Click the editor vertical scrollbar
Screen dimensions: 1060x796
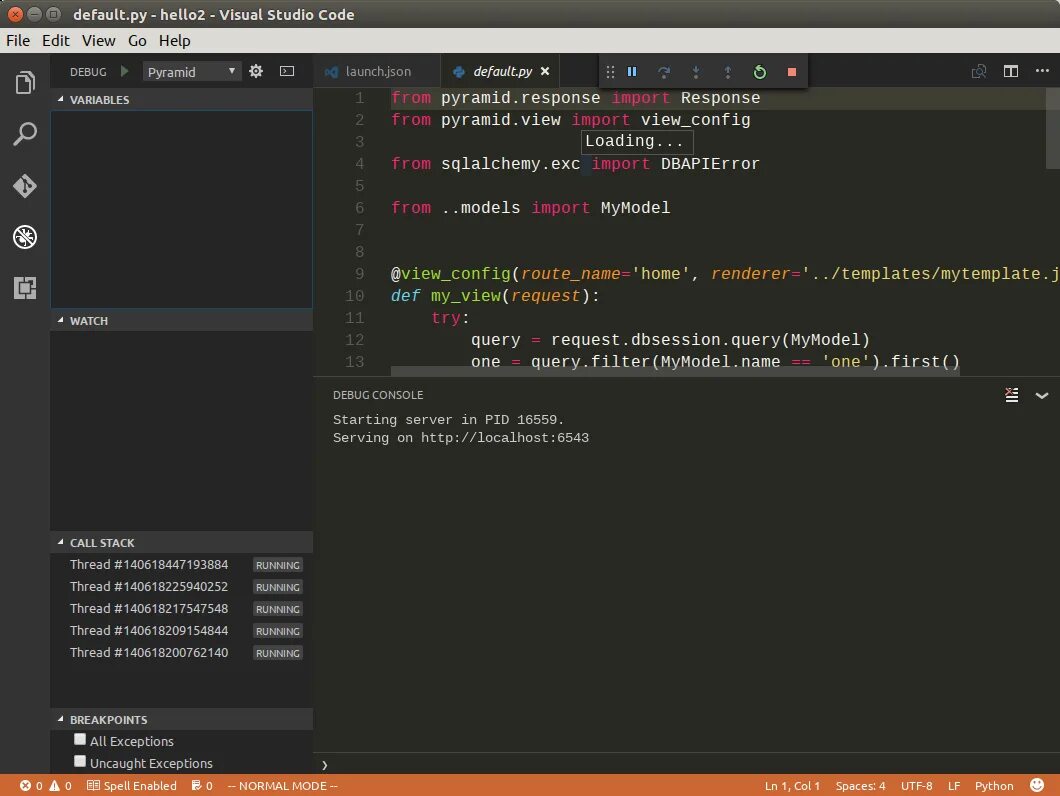(x=1053, y=128)
